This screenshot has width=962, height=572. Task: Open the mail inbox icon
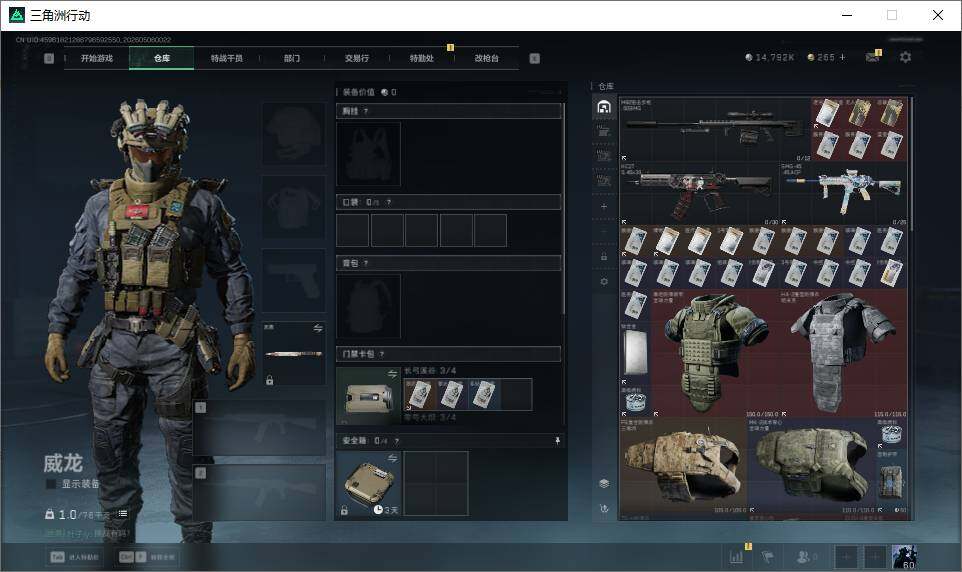pos(872,57)
